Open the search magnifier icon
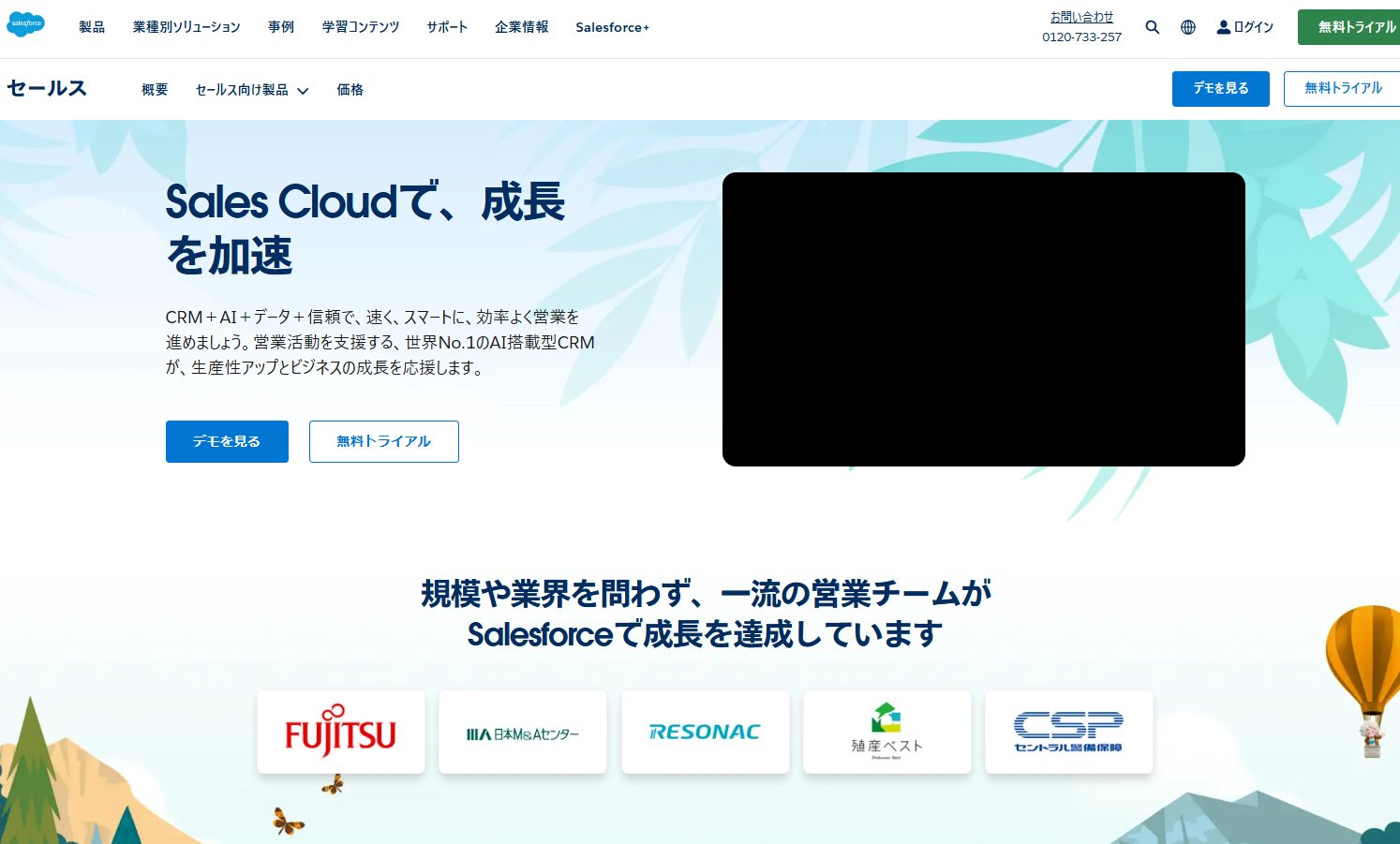Viewport: 1400px width, 844px height. pyautogui.click(x=1153, y=27)
